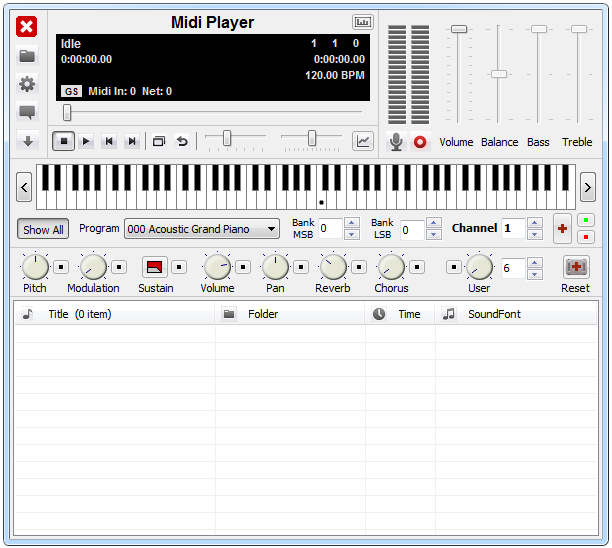Viewport: 612px width, 548px height.
Task: Increase the Channel number
Action: pos(534,223)
